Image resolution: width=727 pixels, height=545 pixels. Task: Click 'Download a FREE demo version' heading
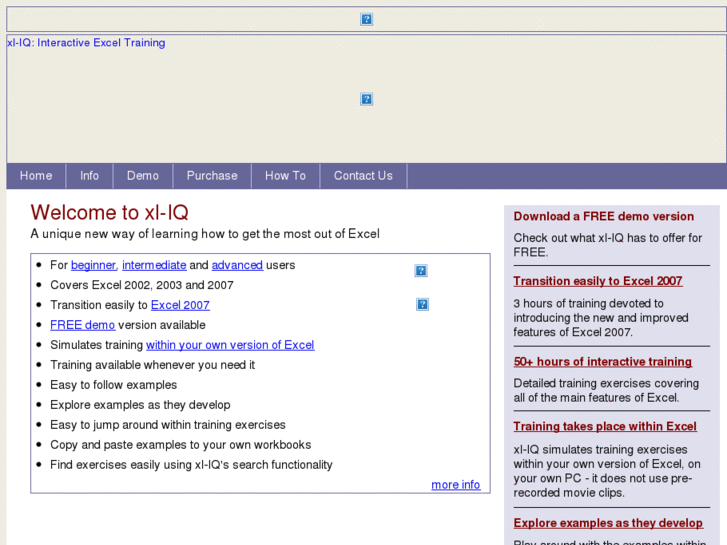pyautogui.click(x=604, y=217)
